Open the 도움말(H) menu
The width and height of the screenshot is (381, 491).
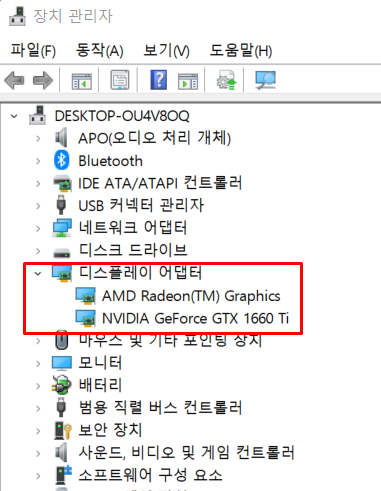coord(241,51)
